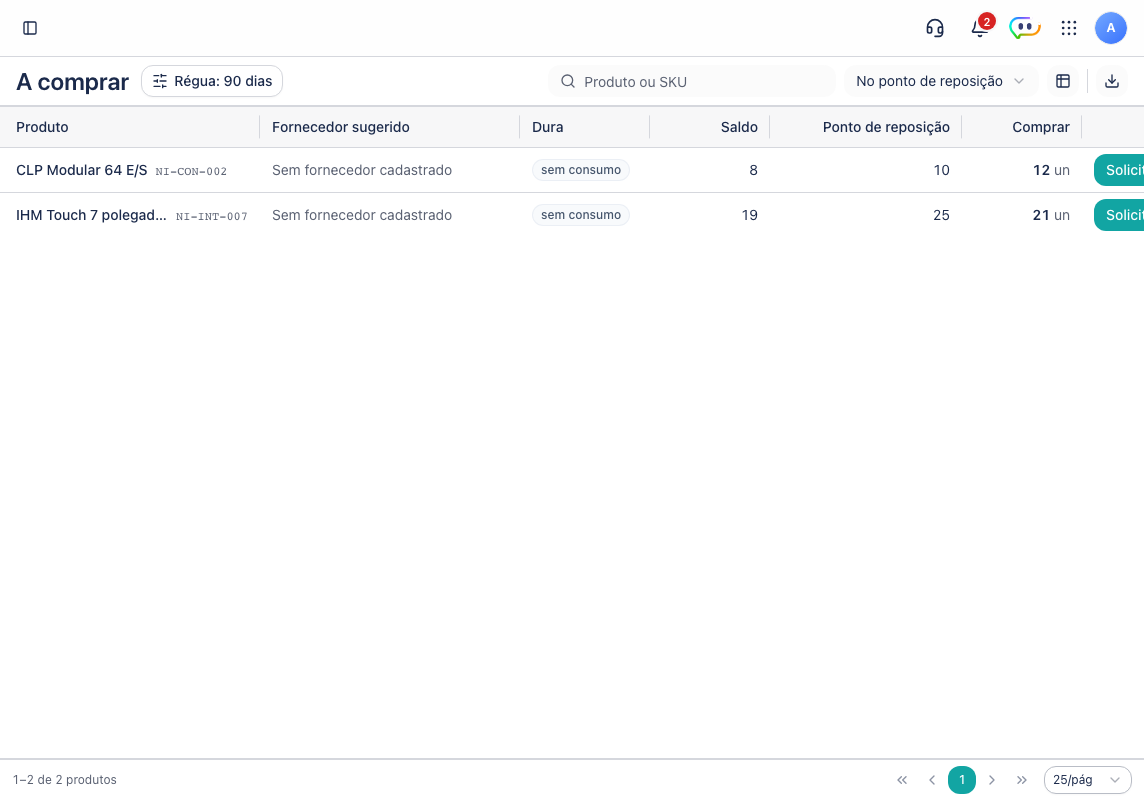Click Saldo value 8
The image size is (1144, 800).
coord(754,170)
